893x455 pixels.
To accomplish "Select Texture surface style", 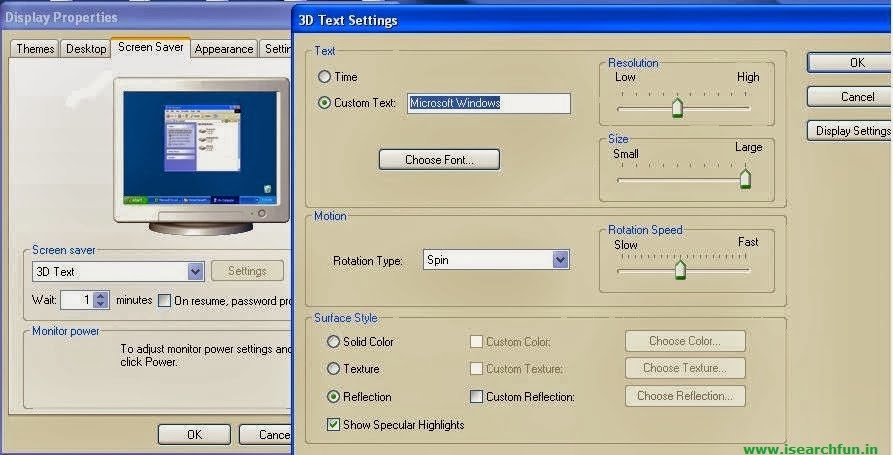I will coord(334,369).
